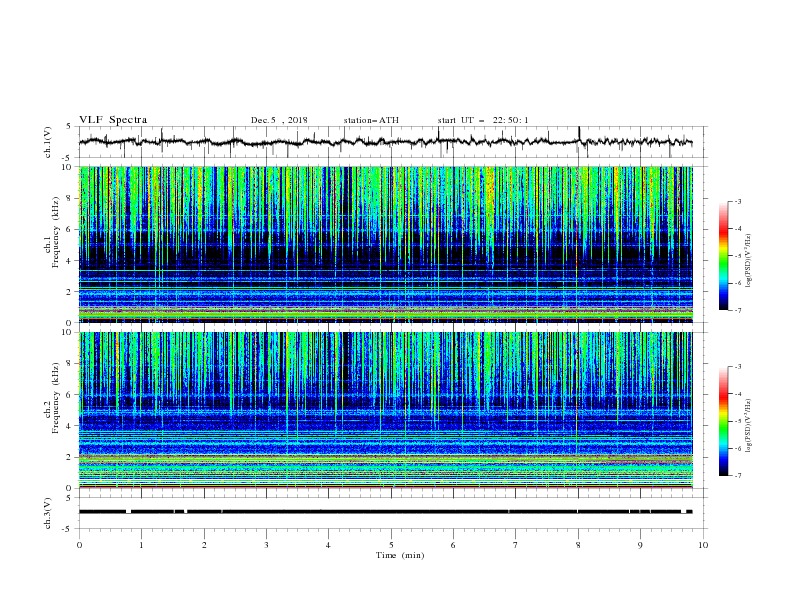
Task: Click the "-7" label on lower colorbar
Action: (x=738, y=475)
